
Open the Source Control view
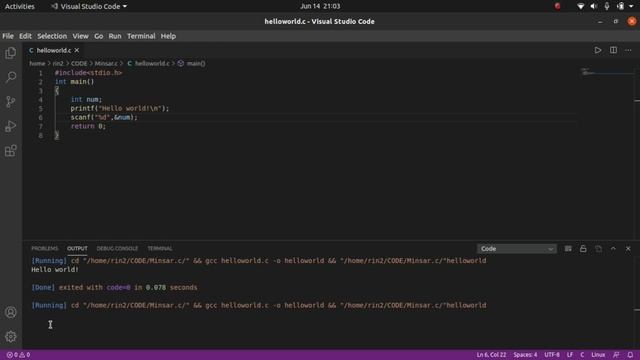[x=11, y=102]
